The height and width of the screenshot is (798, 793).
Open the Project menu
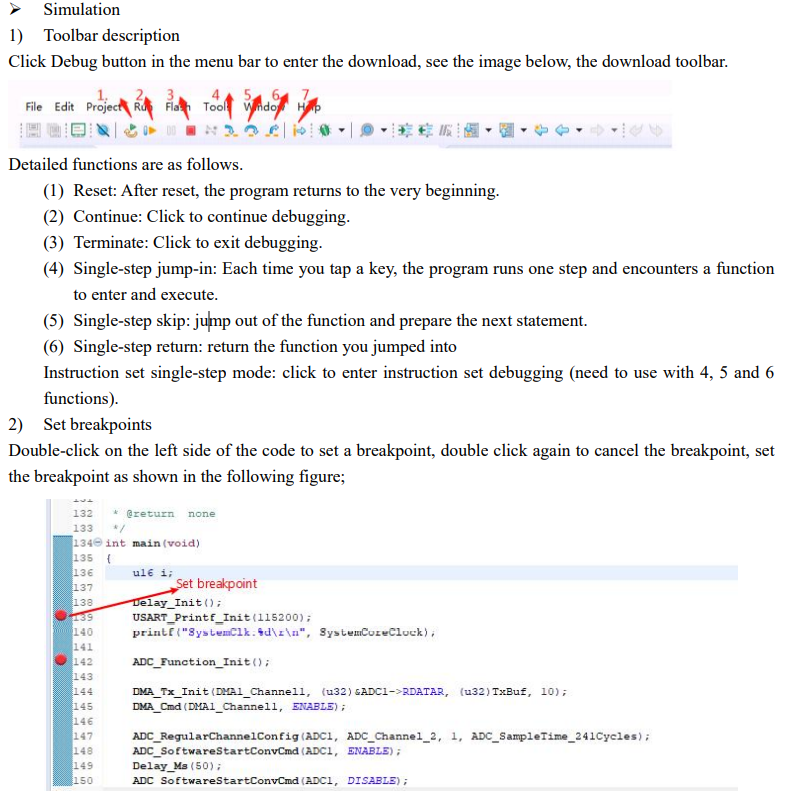[104, 107]
